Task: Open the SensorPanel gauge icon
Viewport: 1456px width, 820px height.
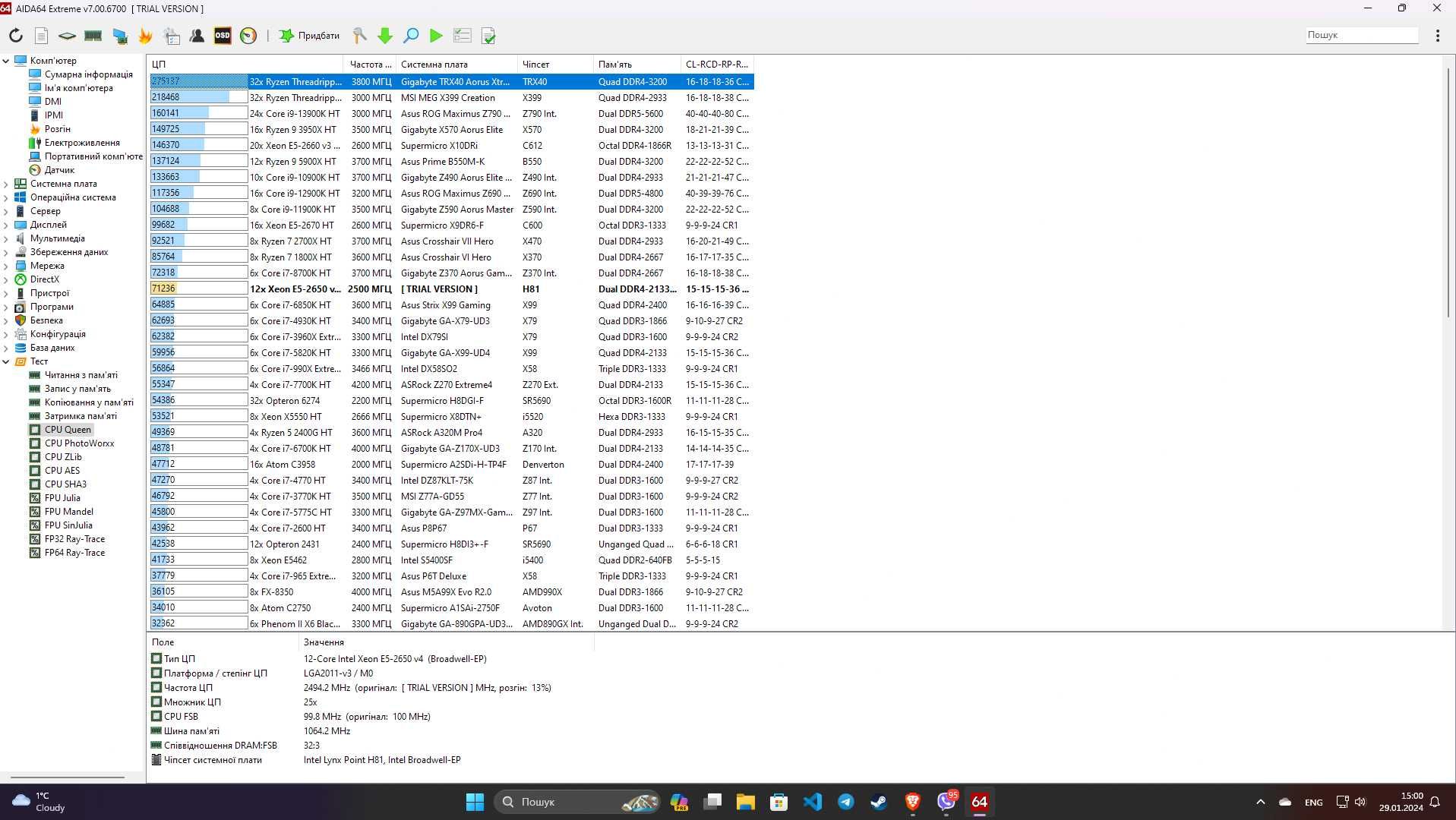Action: (248, 36)
